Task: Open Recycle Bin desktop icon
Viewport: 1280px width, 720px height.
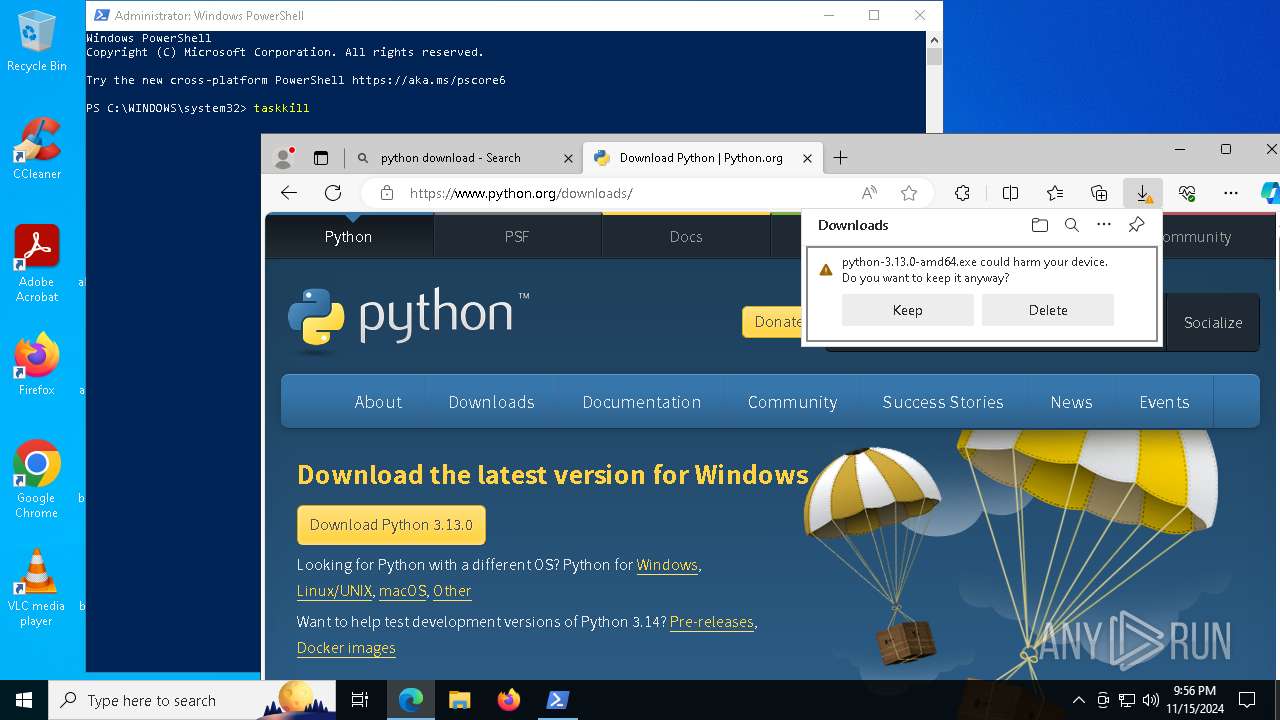Action: (x=37, y=42)
